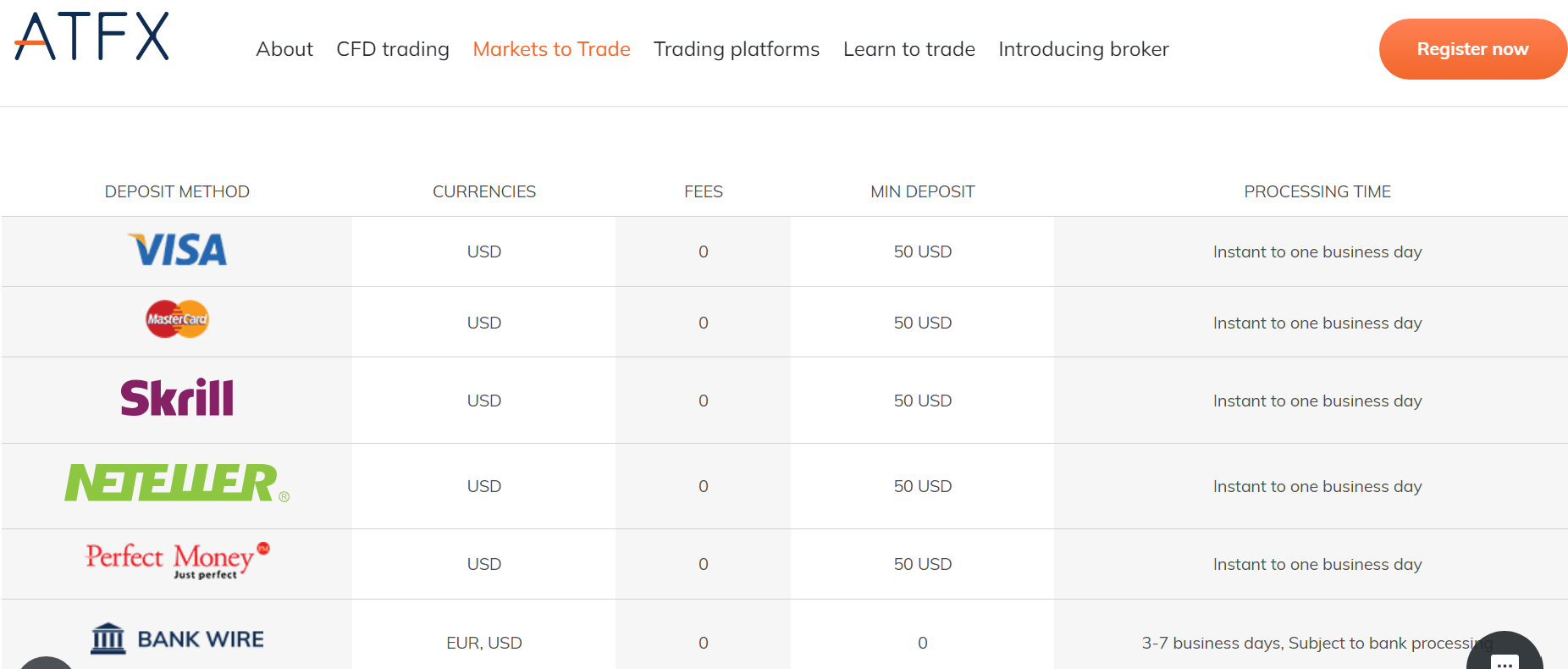Click the Skrill logo
Image resolution: width=1568 pixels, height=669 pixels.
click(x=177, y=398)
